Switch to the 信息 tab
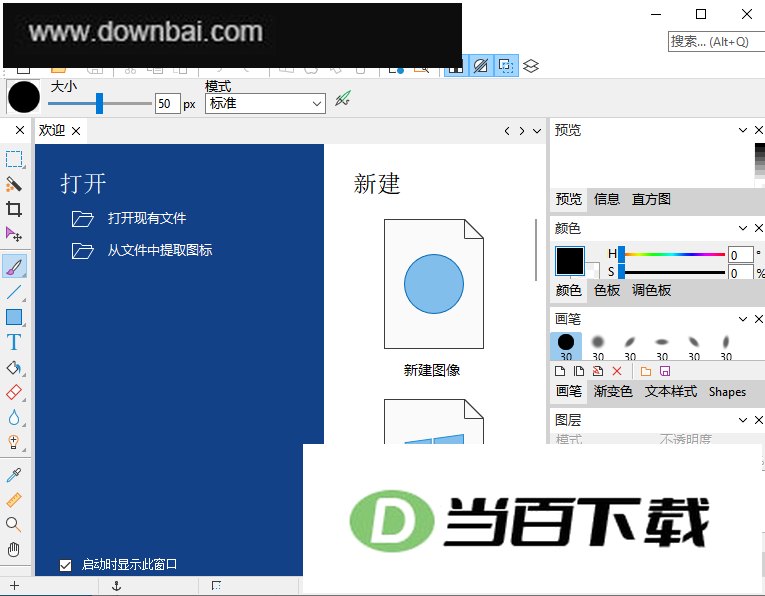Screen dimensions: 765x596 click(606, 199)
